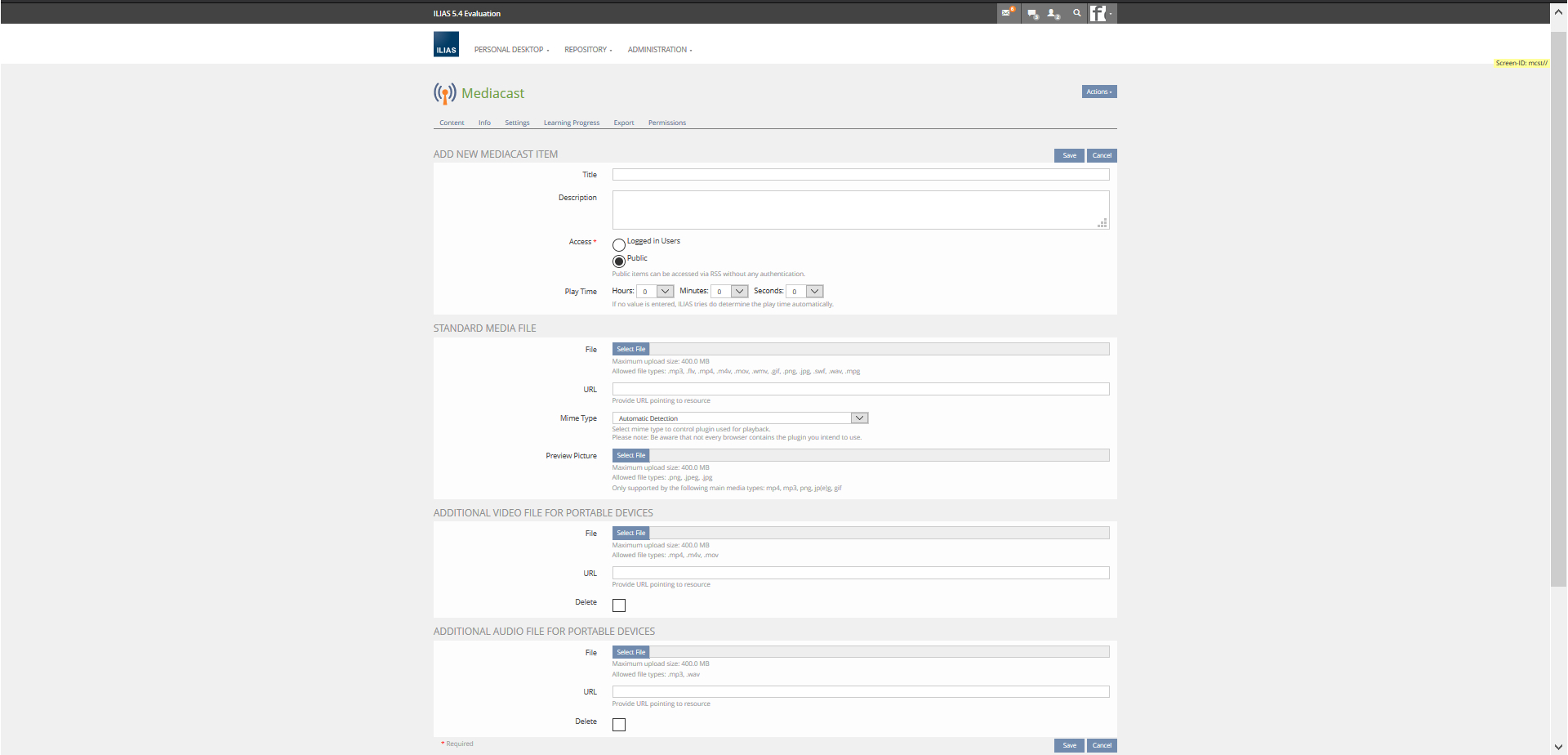Click Select File for the Preview Picture

pyautogui.click(x=630, y=455)
